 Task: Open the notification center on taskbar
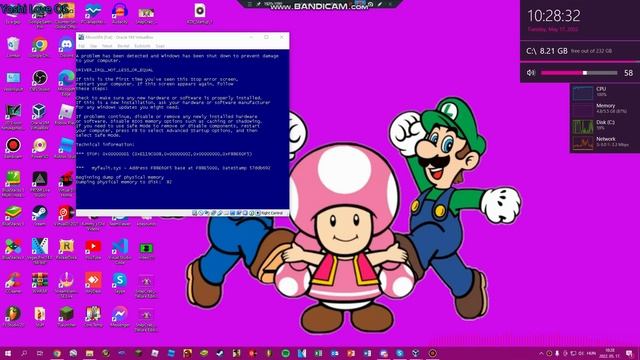pyautogui.click(x=629, y=353)
